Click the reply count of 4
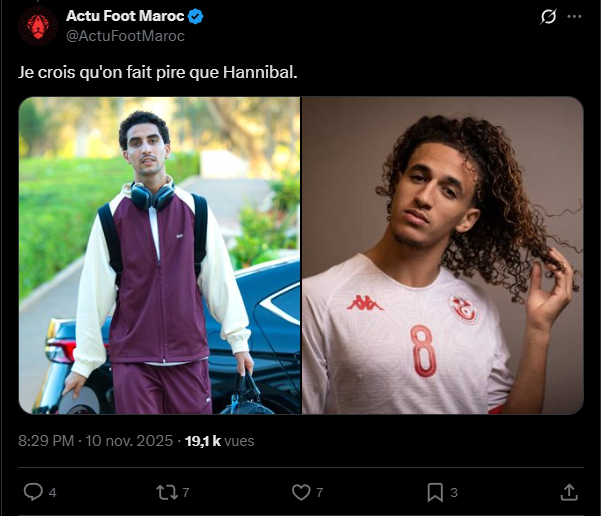Viewport: 601px width, 516px height. coord(52,492)
